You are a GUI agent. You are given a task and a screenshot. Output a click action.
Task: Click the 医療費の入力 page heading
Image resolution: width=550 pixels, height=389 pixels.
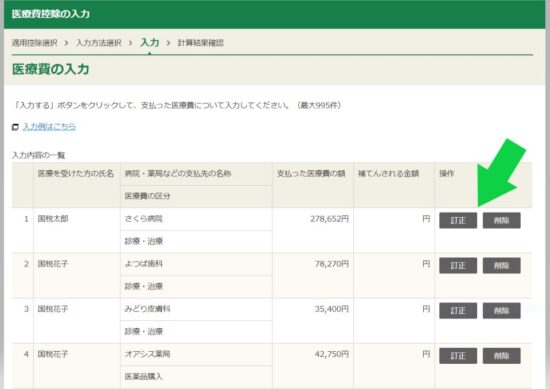51,69
